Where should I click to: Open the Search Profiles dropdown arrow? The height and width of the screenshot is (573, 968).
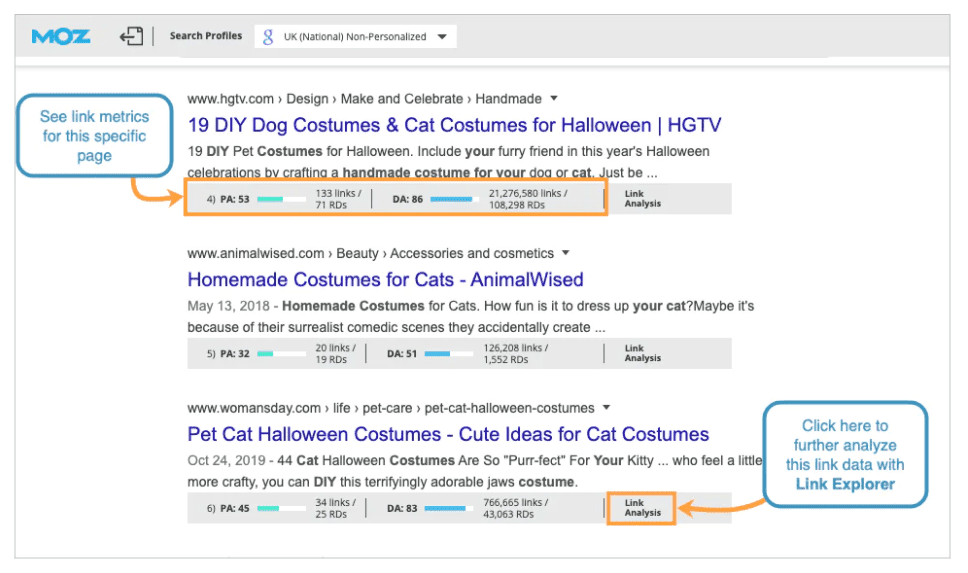point(442,36)
